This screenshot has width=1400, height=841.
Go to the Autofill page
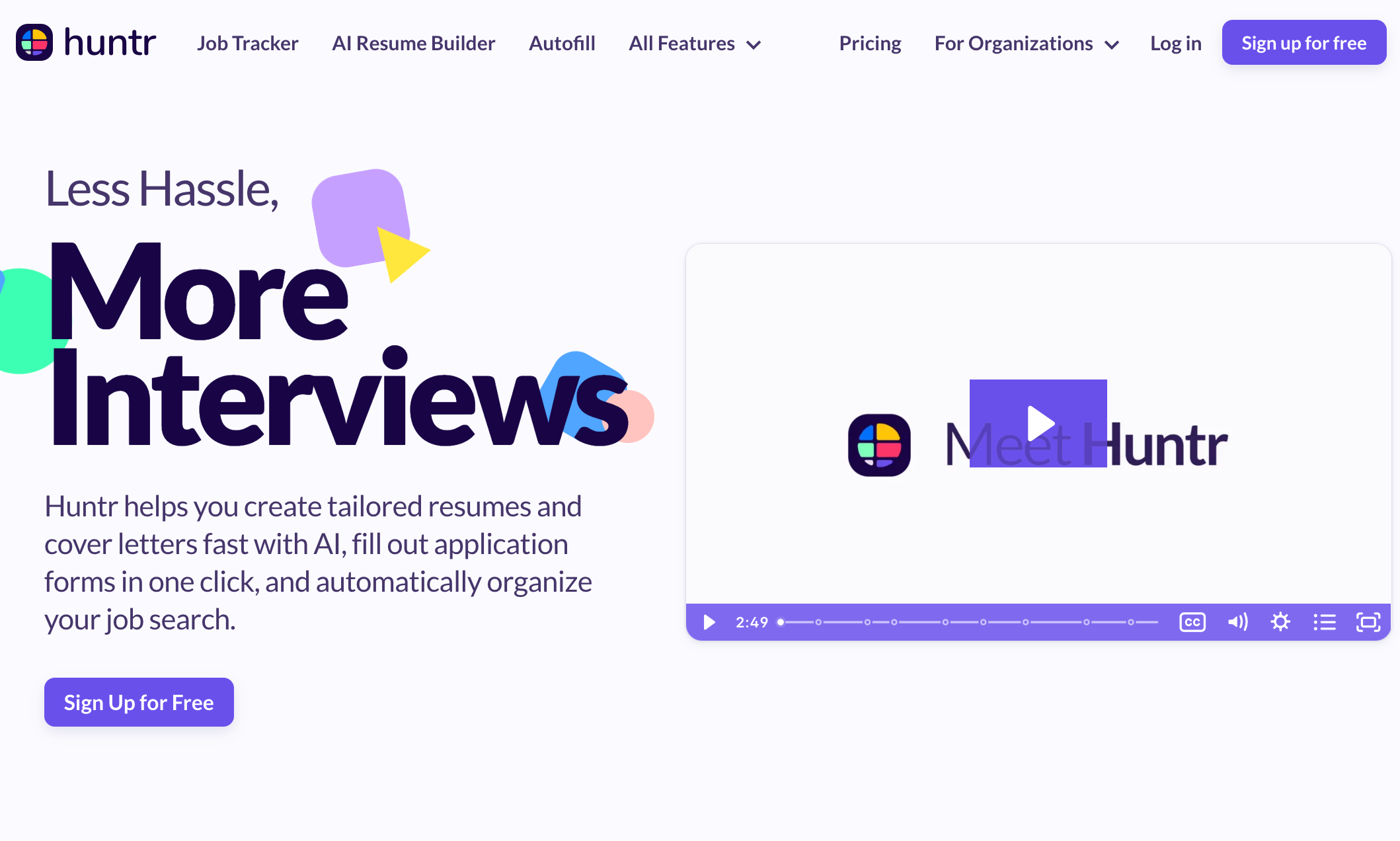click(562, 43)
